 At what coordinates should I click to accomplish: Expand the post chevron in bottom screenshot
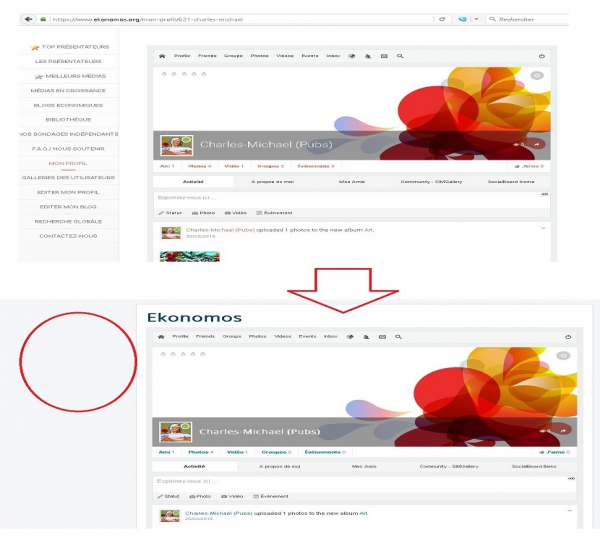(569, 511)
